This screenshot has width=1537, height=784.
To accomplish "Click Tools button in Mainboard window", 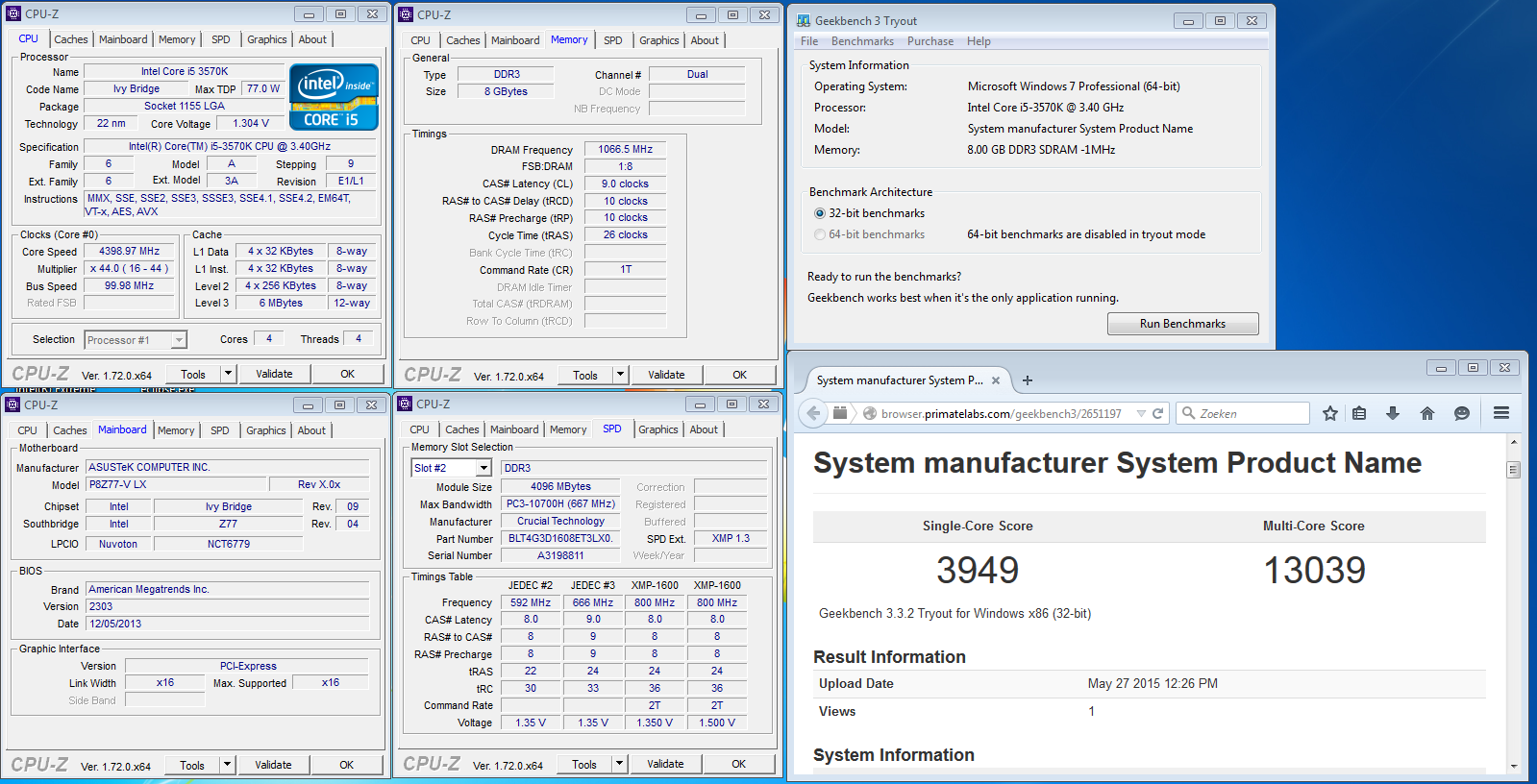I will (192, 765).
